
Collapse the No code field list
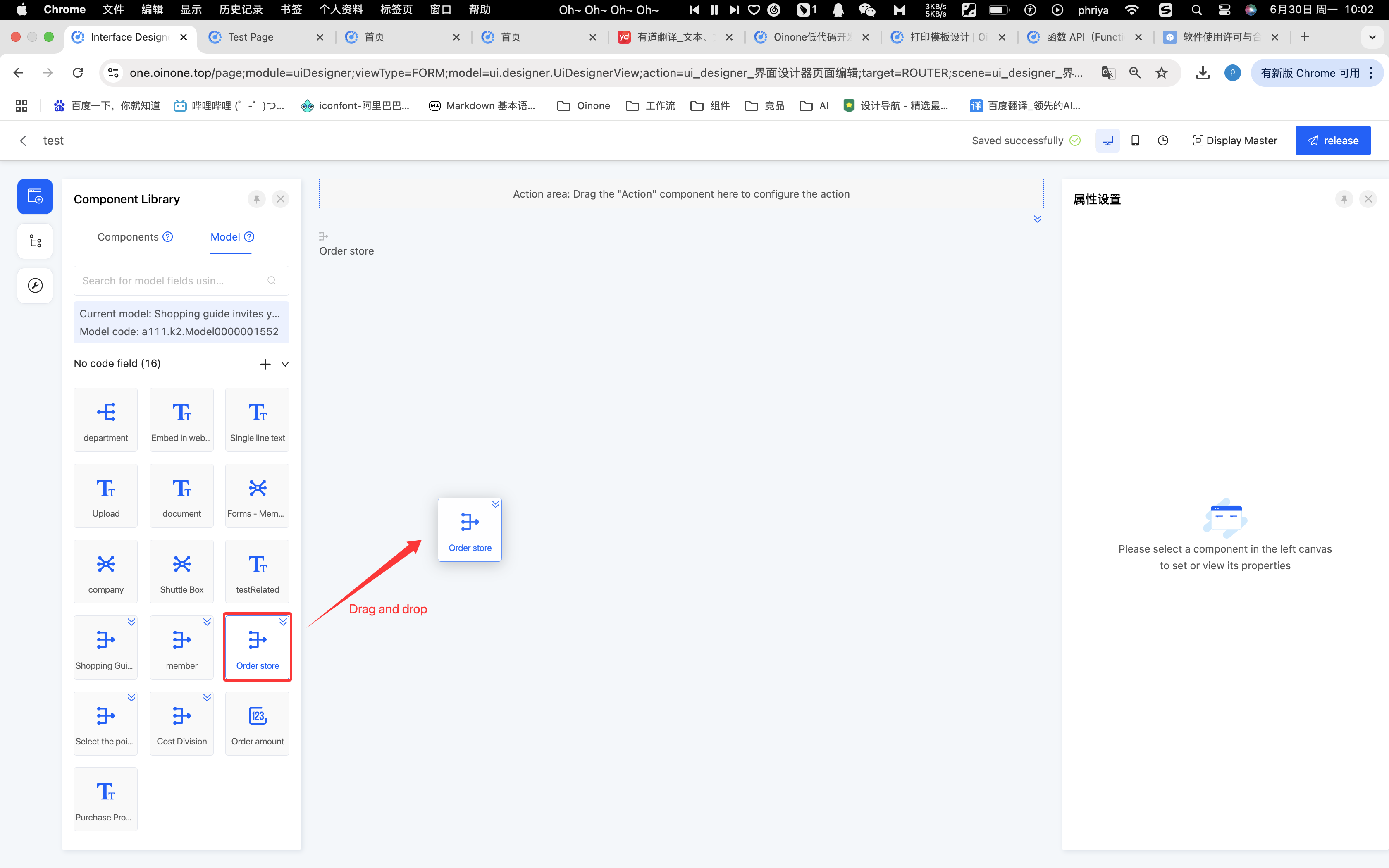coord(285,364)
